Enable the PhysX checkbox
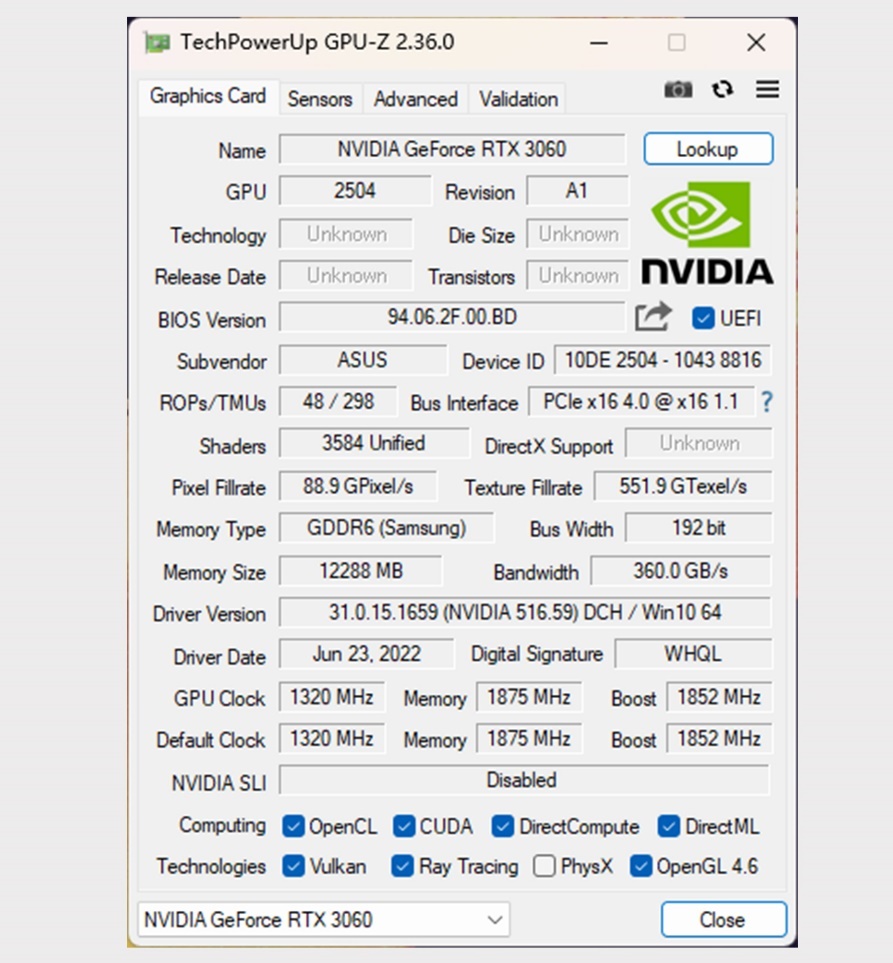This screenshot has height=963, width=893. (x=546, y=867)
